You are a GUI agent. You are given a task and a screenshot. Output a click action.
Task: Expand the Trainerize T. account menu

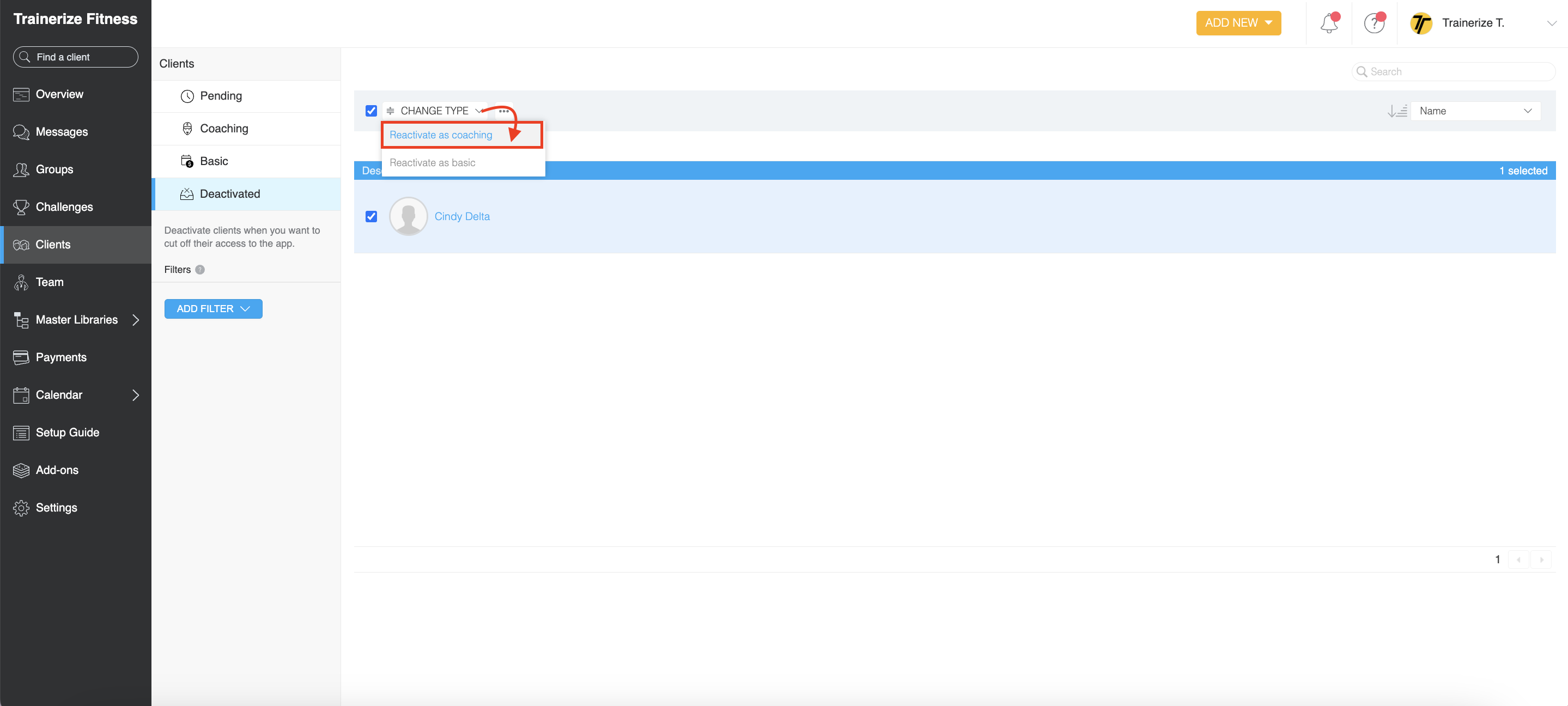click(1552, 23)
